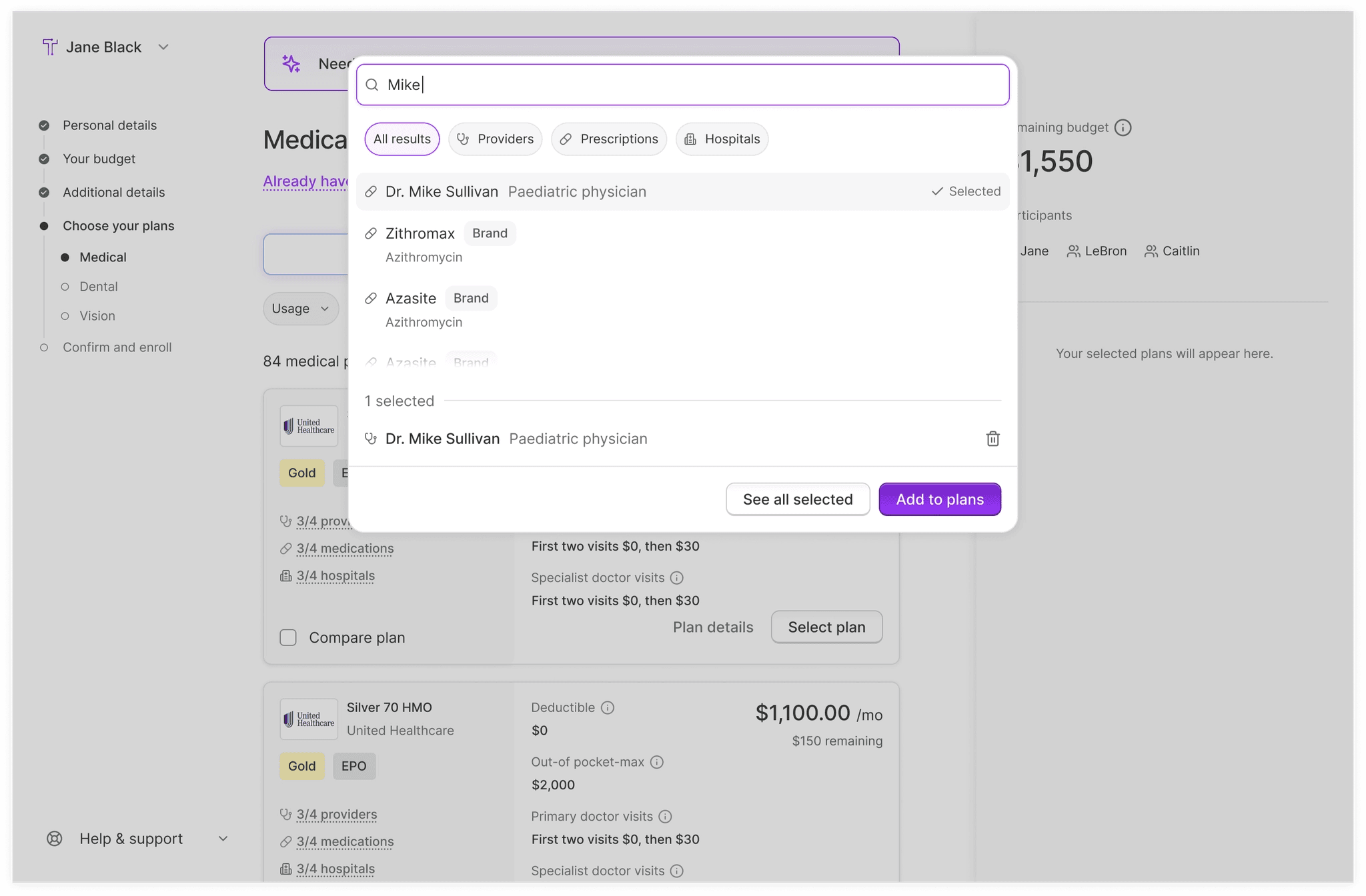Viewport: 1366px width, 896px height.
Task: Choose the Zithromax prescription result
Action: tap(682, 244)
